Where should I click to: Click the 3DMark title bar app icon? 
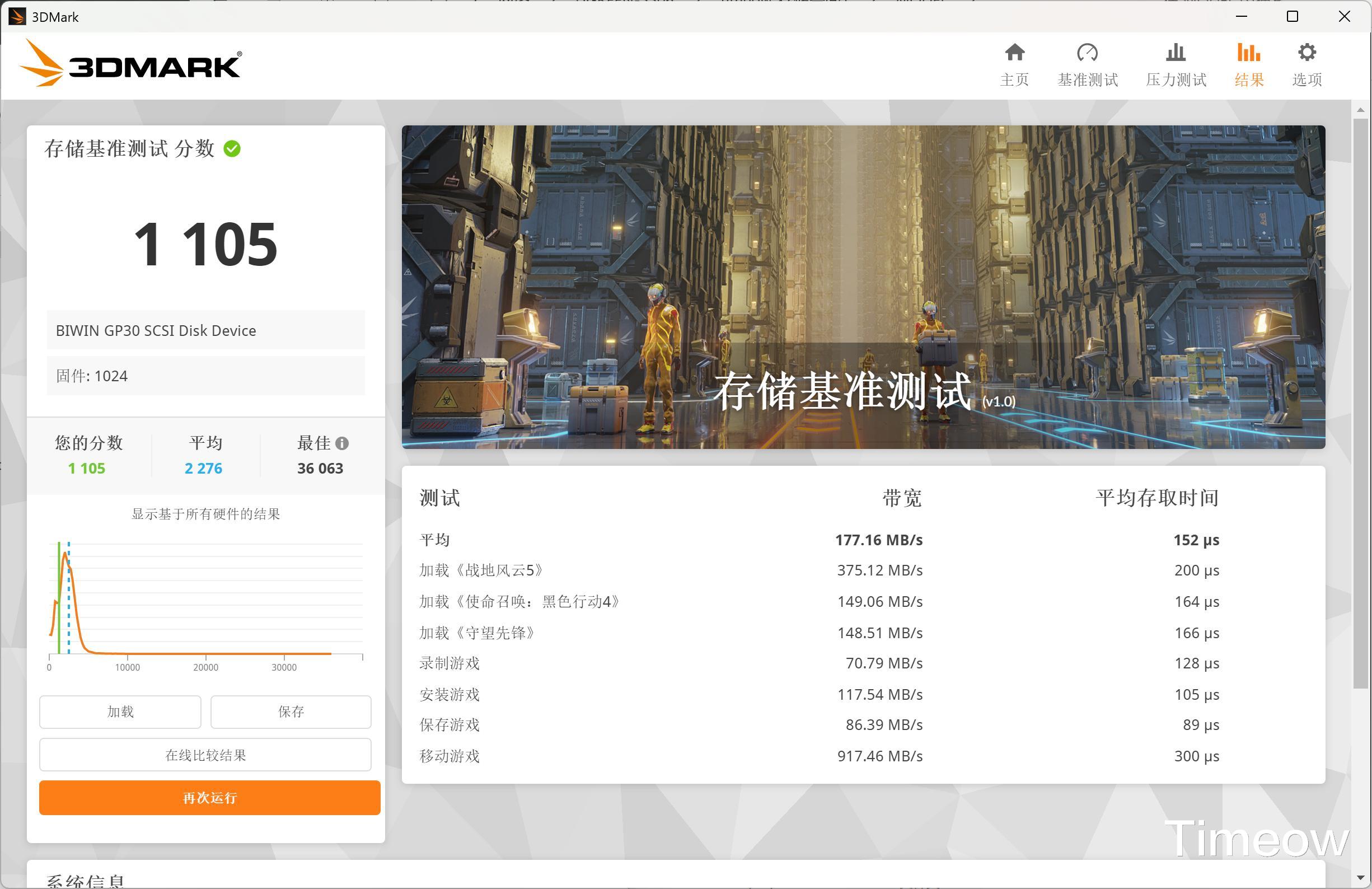coord(17,17)
